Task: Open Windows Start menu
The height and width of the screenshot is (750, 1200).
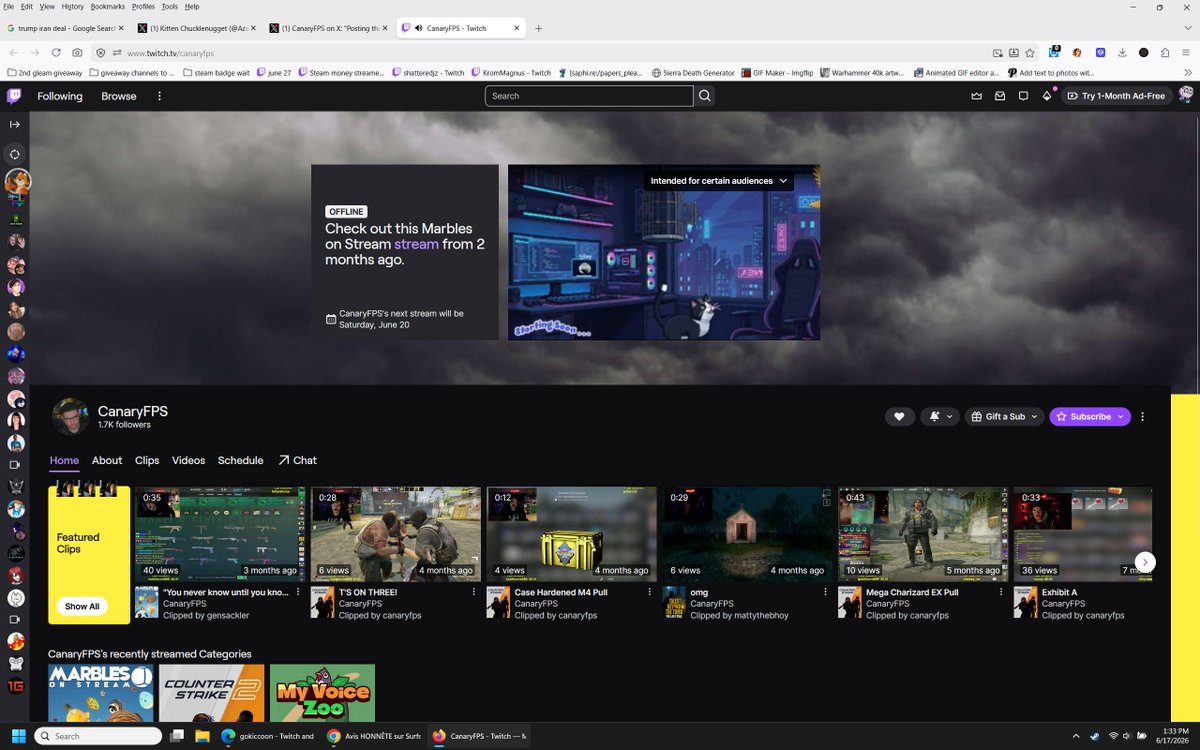Action: tap(19, 736)
